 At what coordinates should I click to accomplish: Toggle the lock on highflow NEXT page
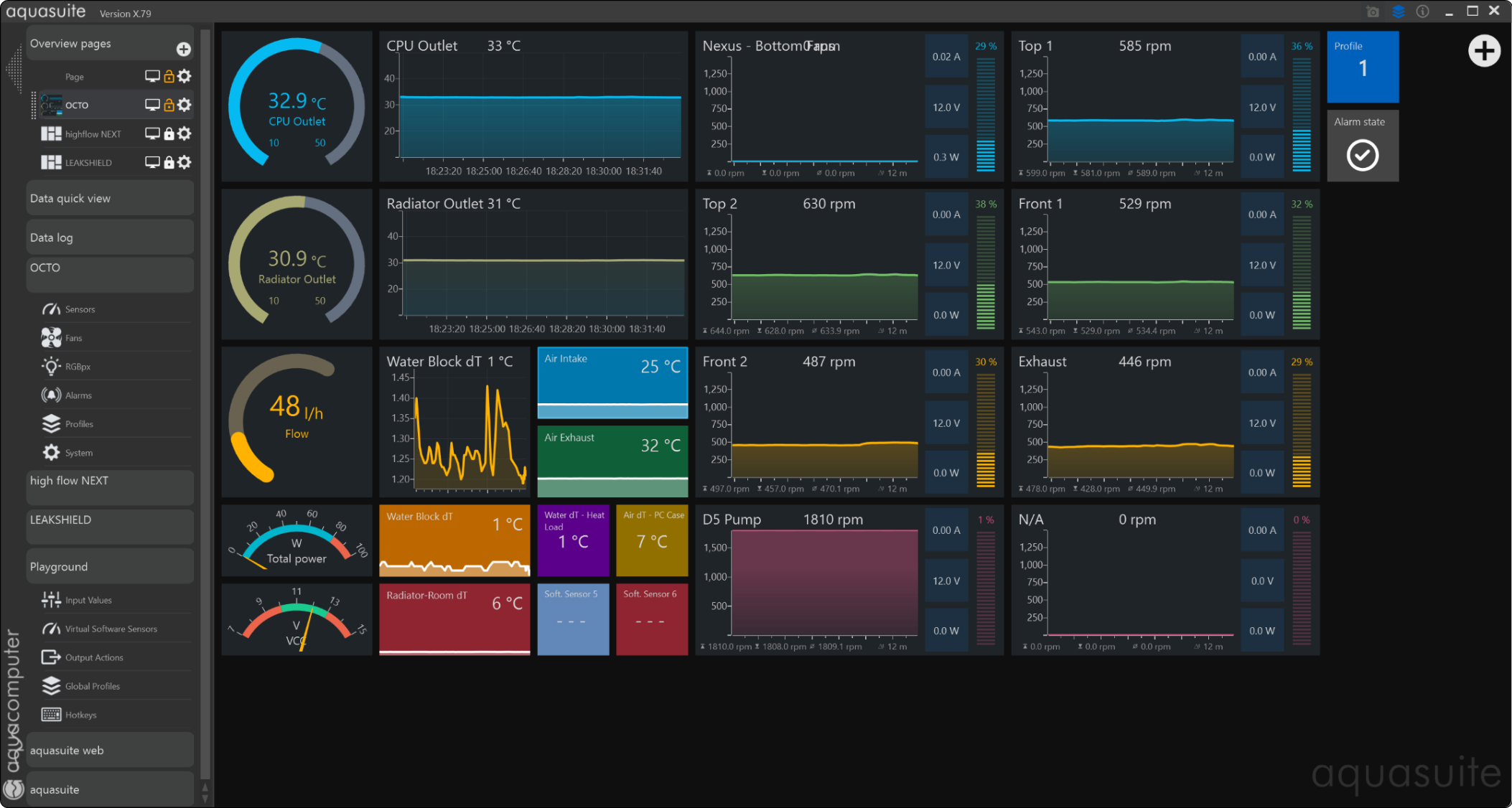coord(169,133)
